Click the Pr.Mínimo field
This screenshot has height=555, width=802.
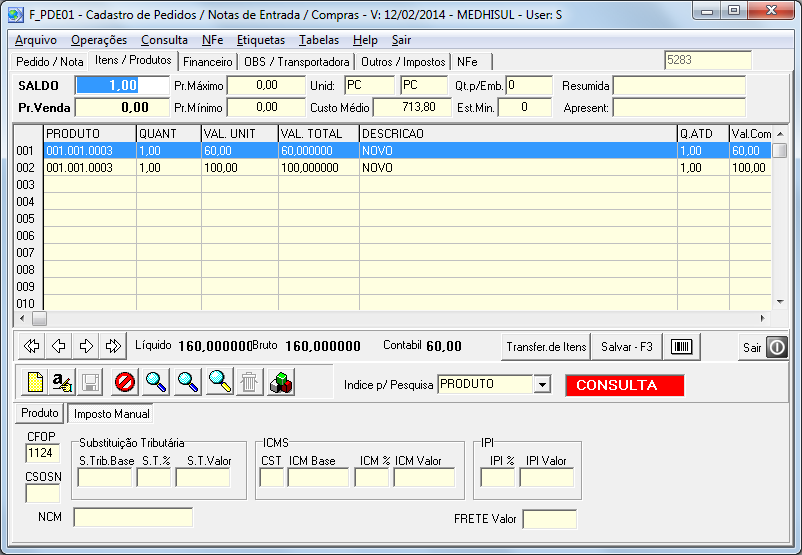coord(266,107)
